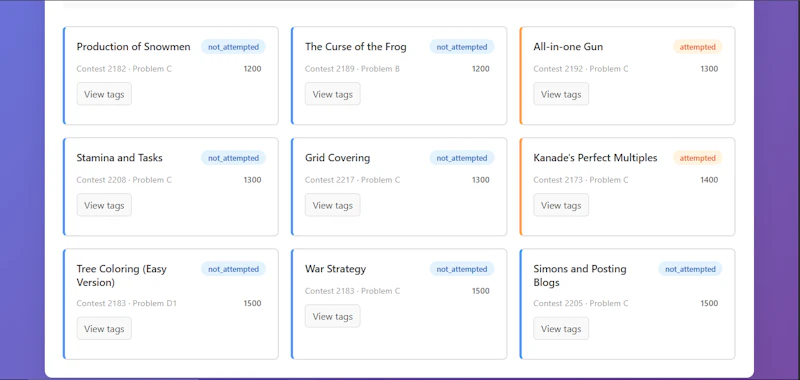Click rating 1300 on Grid Covering card

click(481, 180)
